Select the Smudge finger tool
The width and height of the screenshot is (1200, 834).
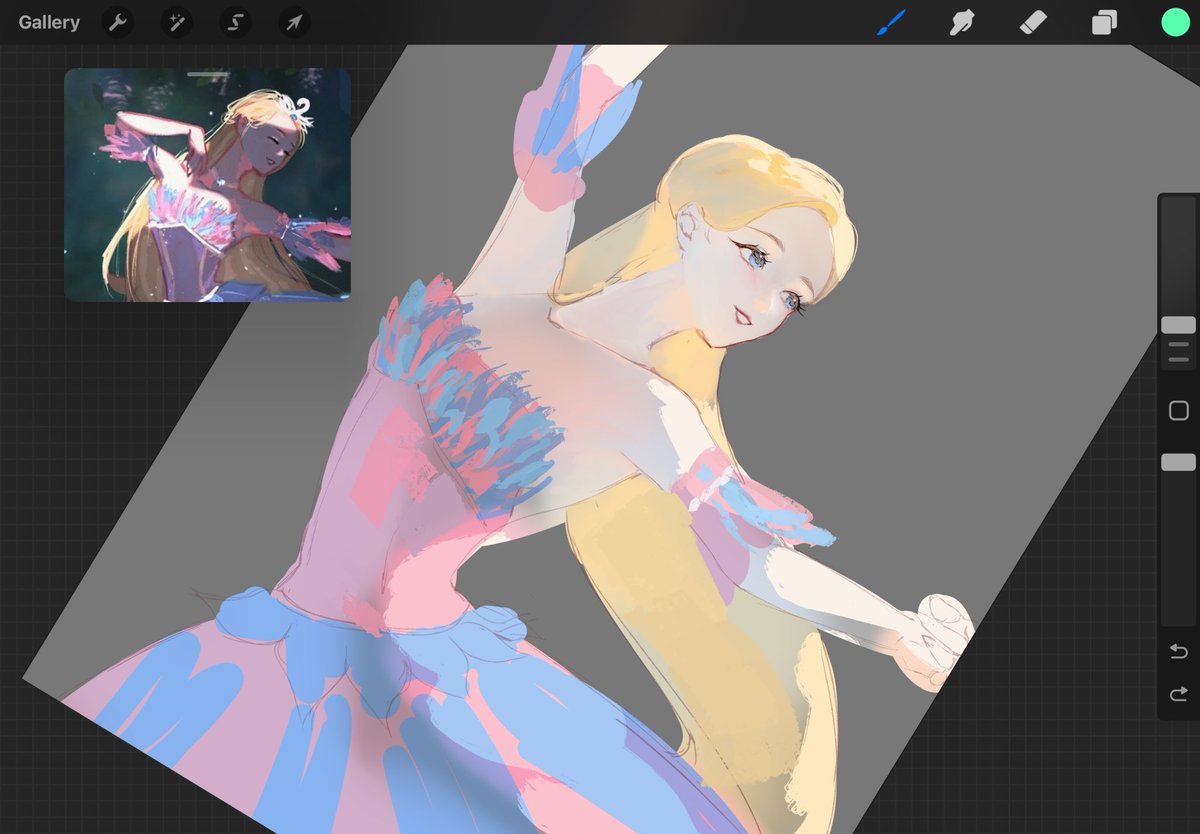pyautogui.click(x=962, y=23)
